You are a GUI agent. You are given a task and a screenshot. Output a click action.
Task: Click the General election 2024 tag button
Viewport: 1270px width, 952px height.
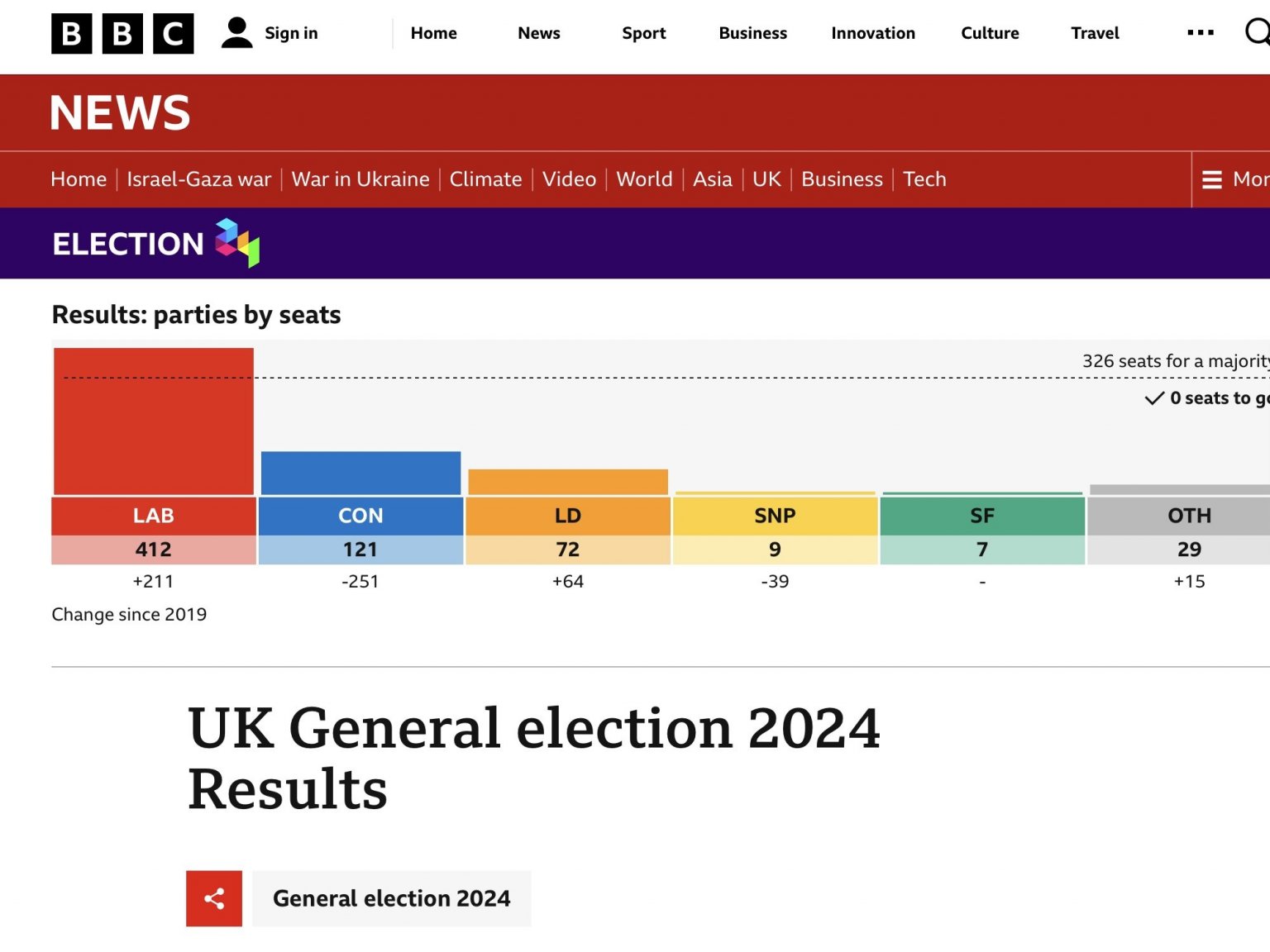[x=392, y=898]
